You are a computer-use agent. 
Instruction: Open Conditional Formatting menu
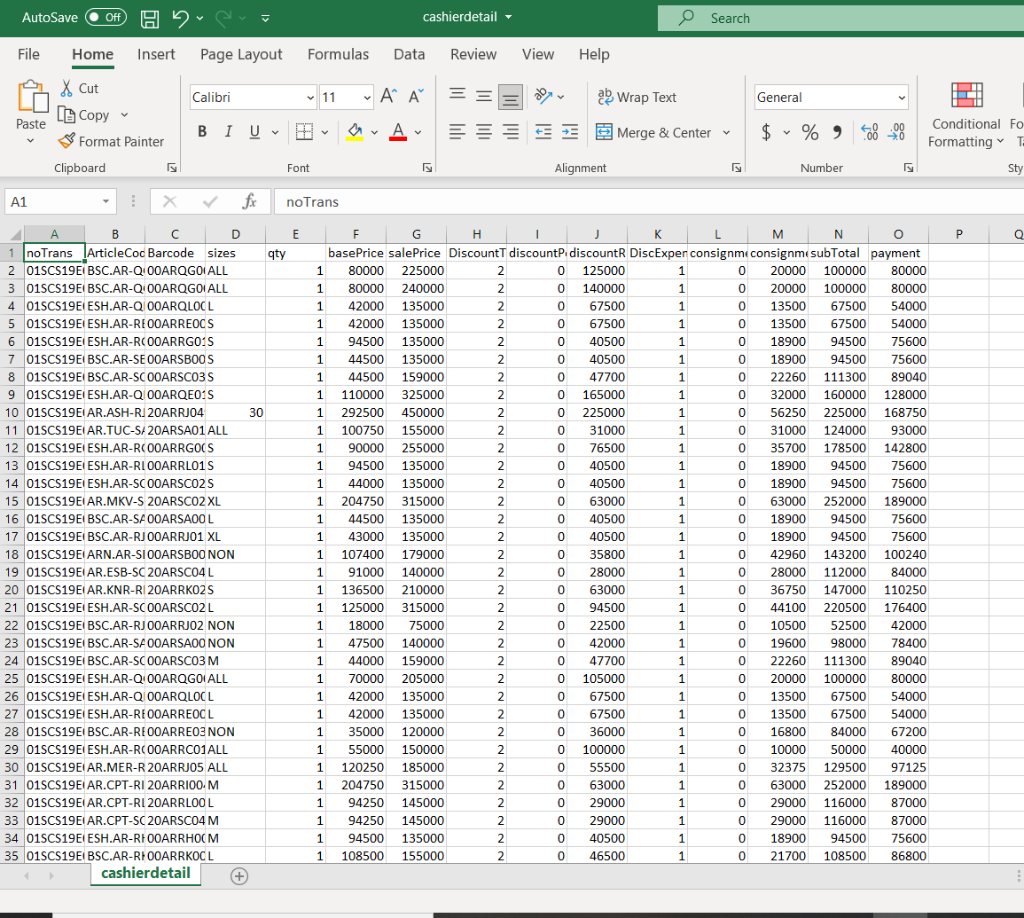click(x=966, y=115)
